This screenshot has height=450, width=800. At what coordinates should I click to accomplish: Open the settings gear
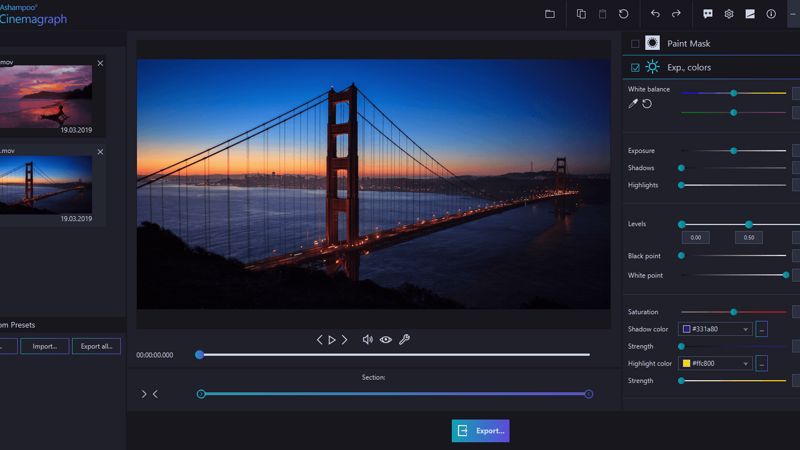[x=729, y=14]
